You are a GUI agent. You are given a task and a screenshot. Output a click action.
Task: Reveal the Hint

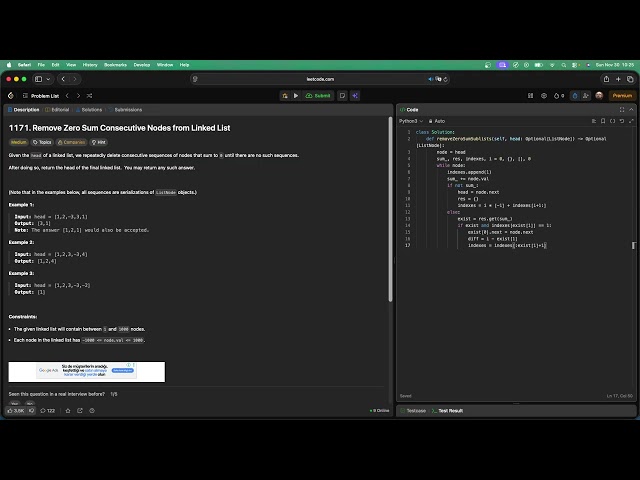(98, 142)
